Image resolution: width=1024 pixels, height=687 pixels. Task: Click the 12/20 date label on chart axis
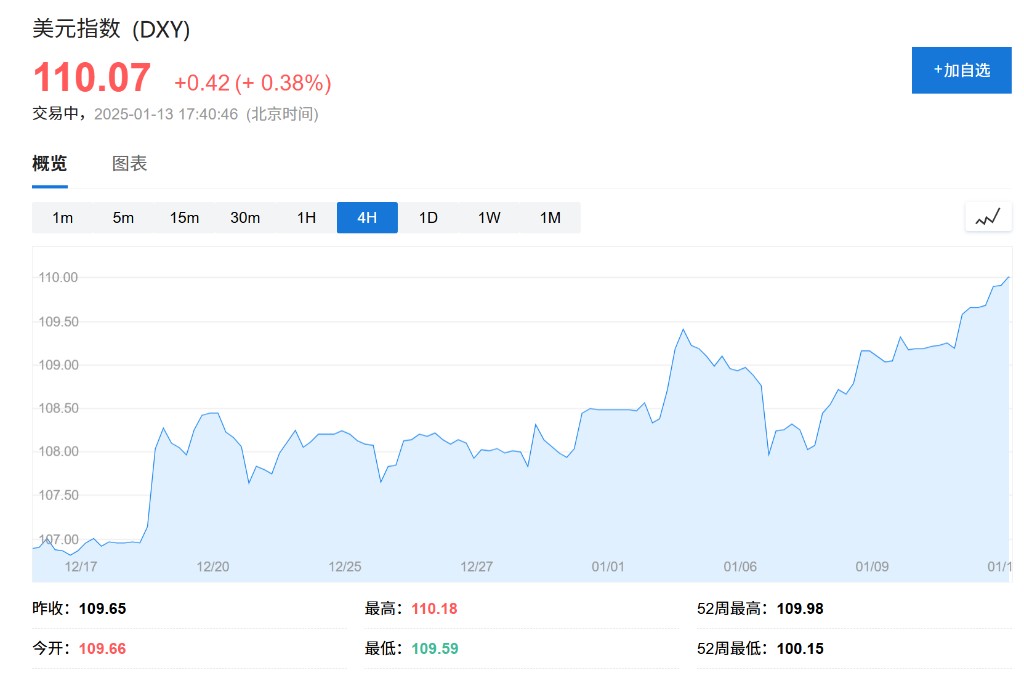pyautogui.click(x=213, y=566)
